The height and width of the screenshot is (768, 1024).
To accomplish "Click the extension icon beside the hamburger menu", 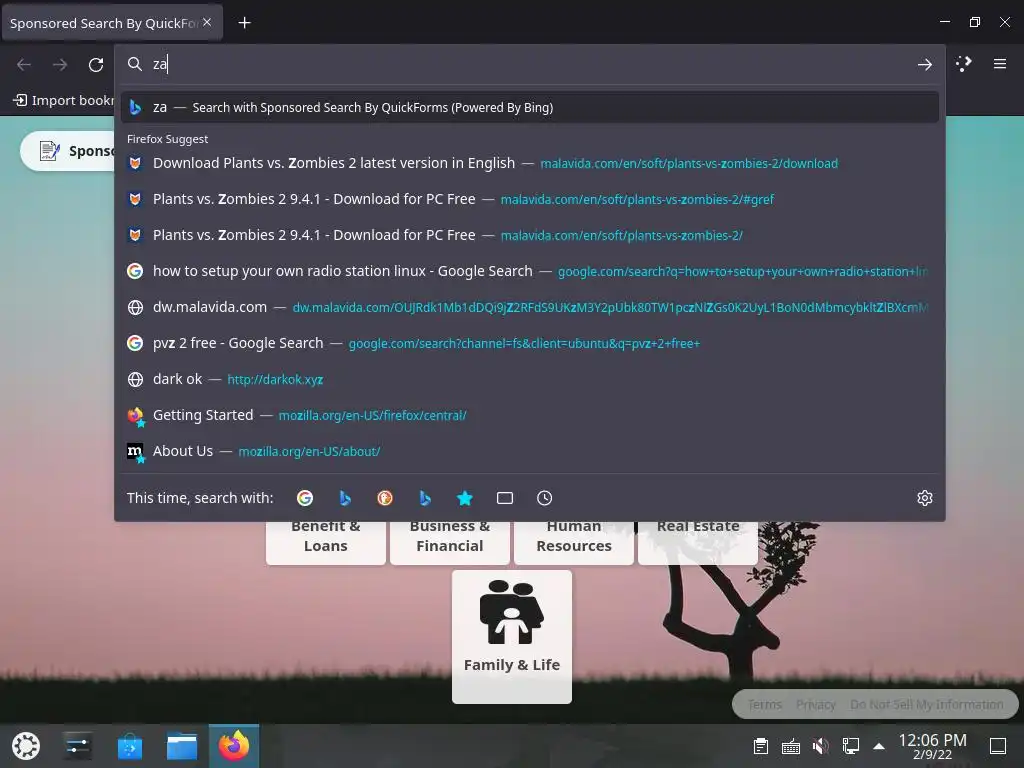I will [x=963, y=64].
